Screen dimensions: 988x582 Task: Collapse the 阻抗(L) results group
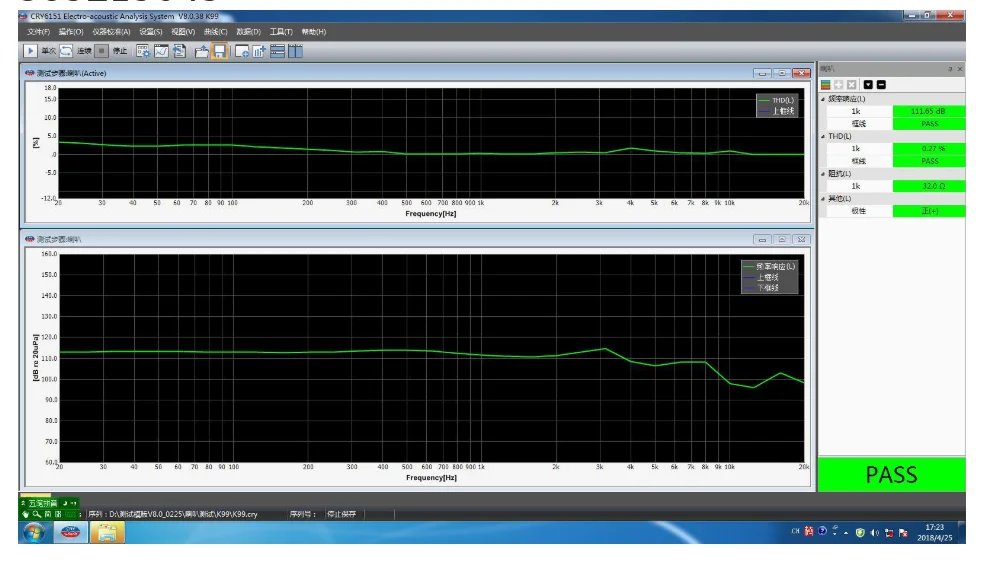823,173
